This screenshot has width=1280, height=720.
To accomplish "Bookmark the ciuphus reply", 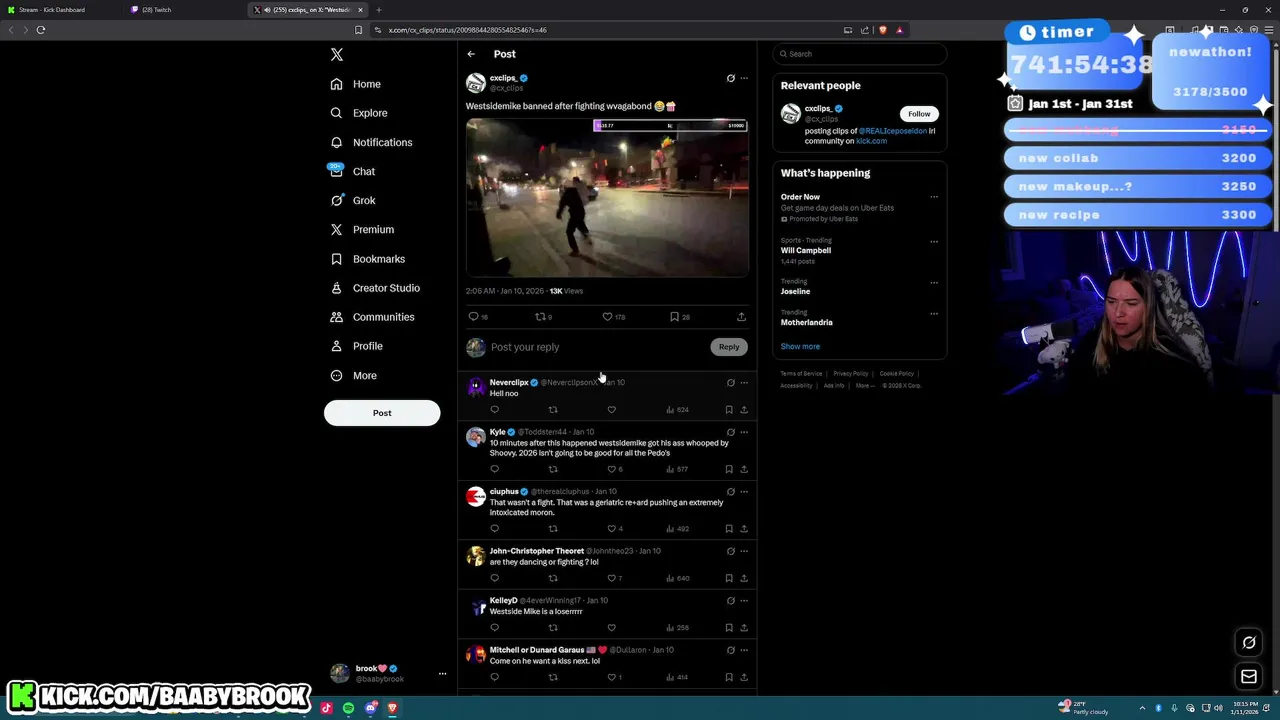I will (729, 528).
